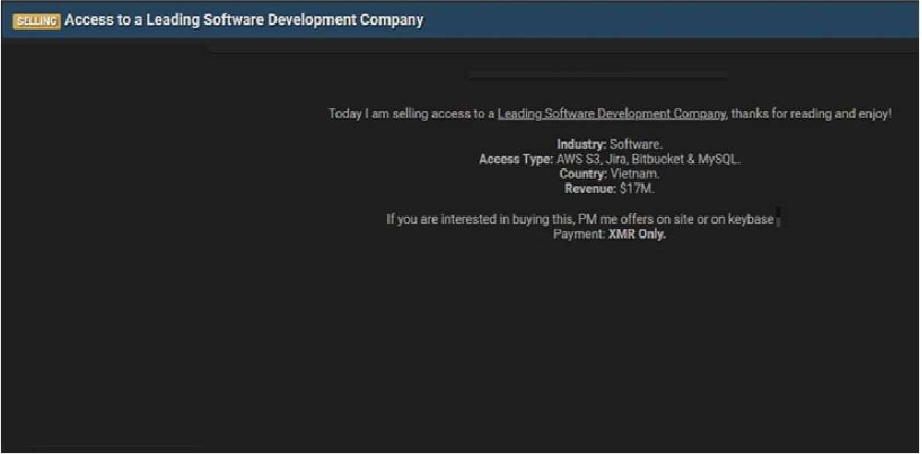Click the opening line starting with Today

coord(412,114)
